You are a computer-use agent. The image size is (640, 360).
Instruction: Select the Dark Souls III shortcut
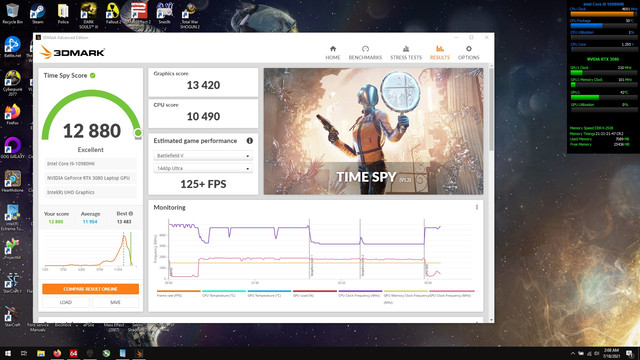(x=88, y=16)
